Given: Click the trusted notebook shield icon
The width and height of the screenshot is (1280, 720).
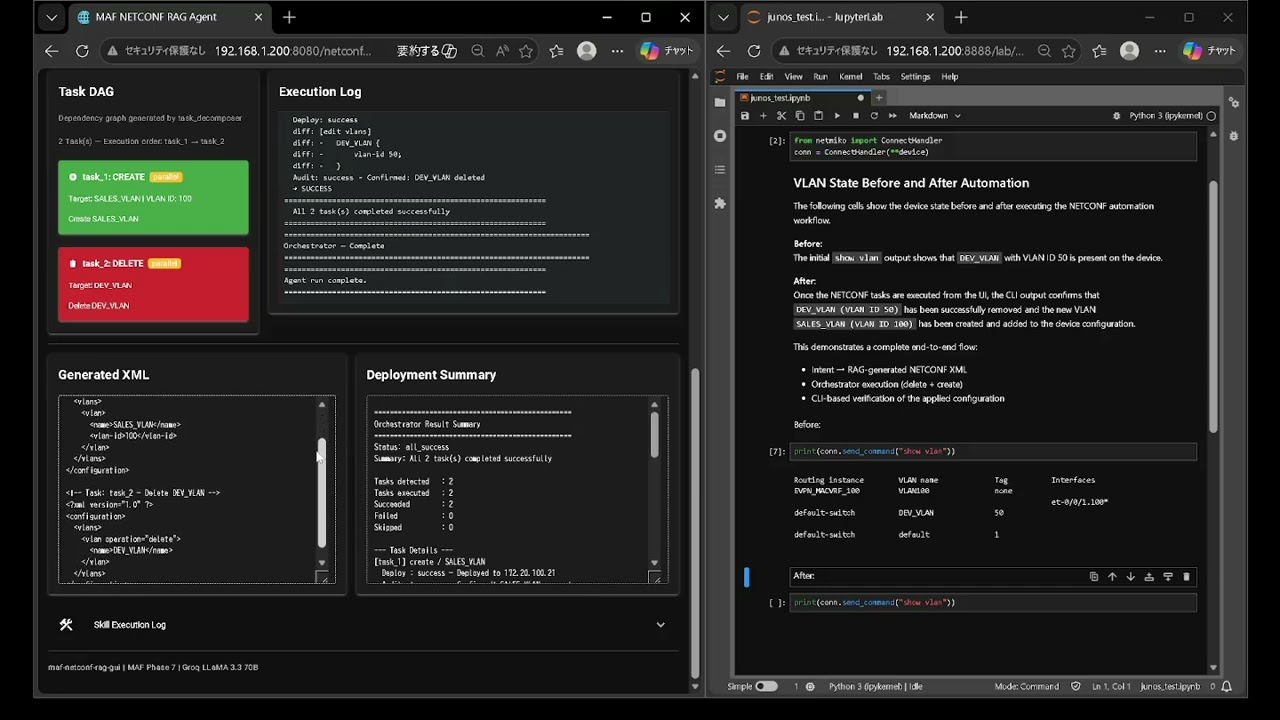Looking at the screenshot, I should [x=1076, y=687].
